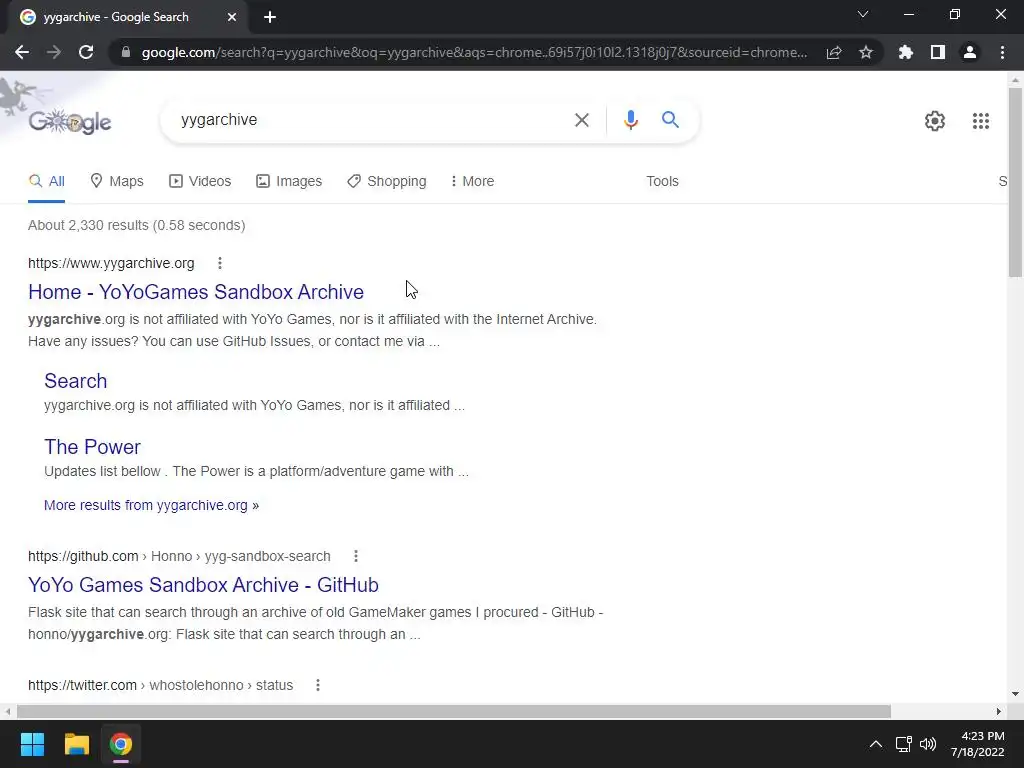Bookmark this tab with star icon
1024x768 pixels.
pyautogui.click(x=866, y=52)
